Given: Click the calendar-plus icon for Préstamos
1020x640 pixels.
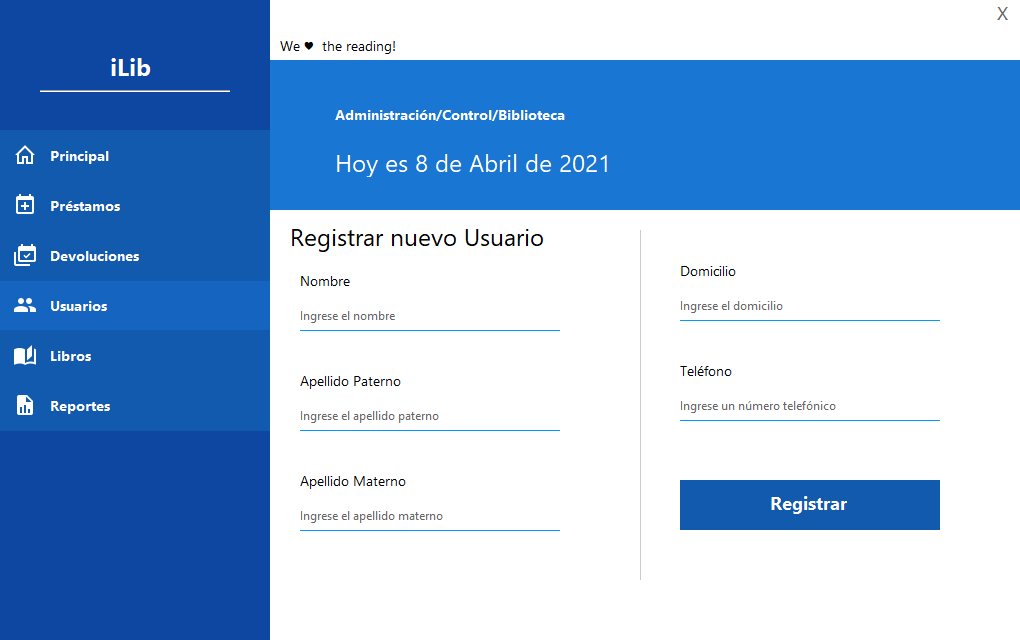Looking at the screenshot, I should pos(25,205).
